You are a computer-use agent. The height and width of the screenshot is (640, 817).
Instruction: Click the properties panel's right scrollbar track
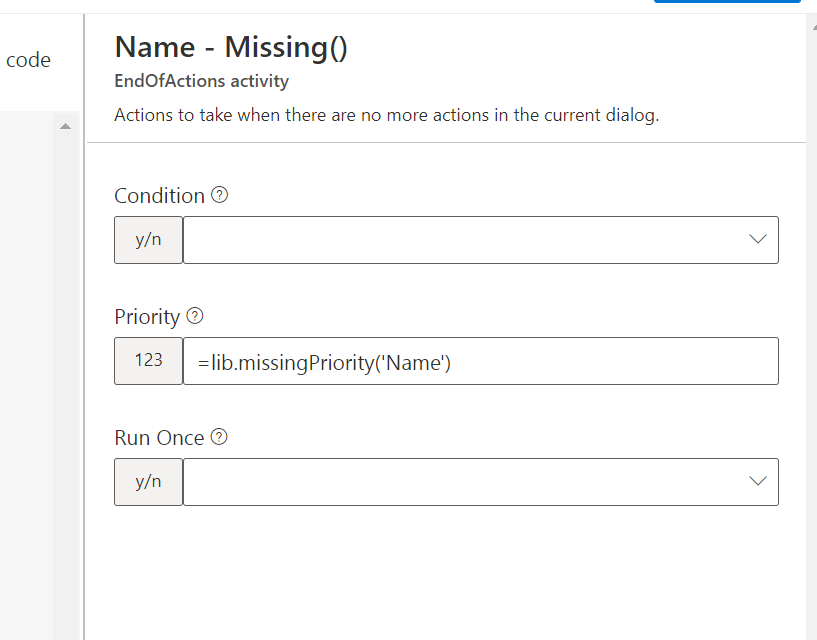(x=811, y=330)
